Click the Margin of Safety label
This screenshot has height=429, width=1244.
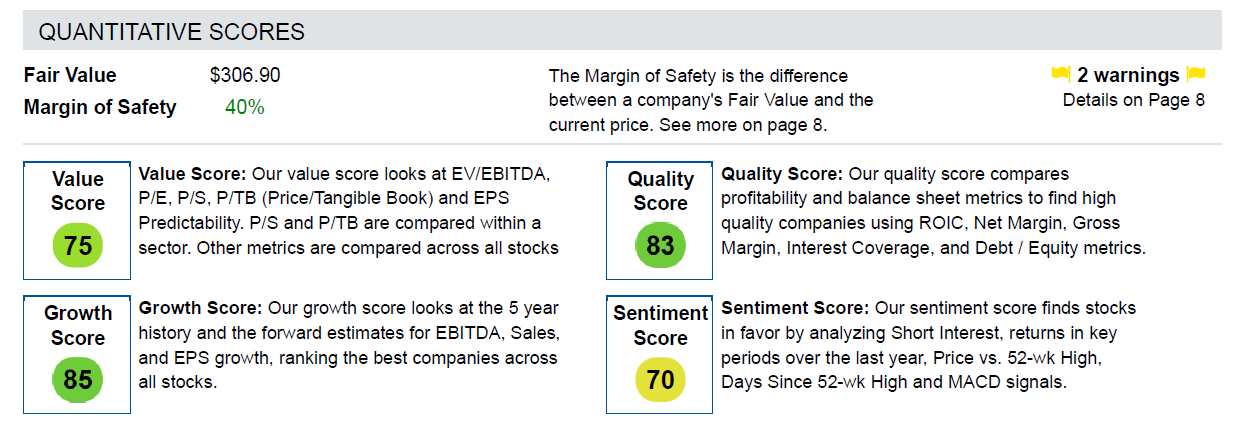tap(100, 107)
